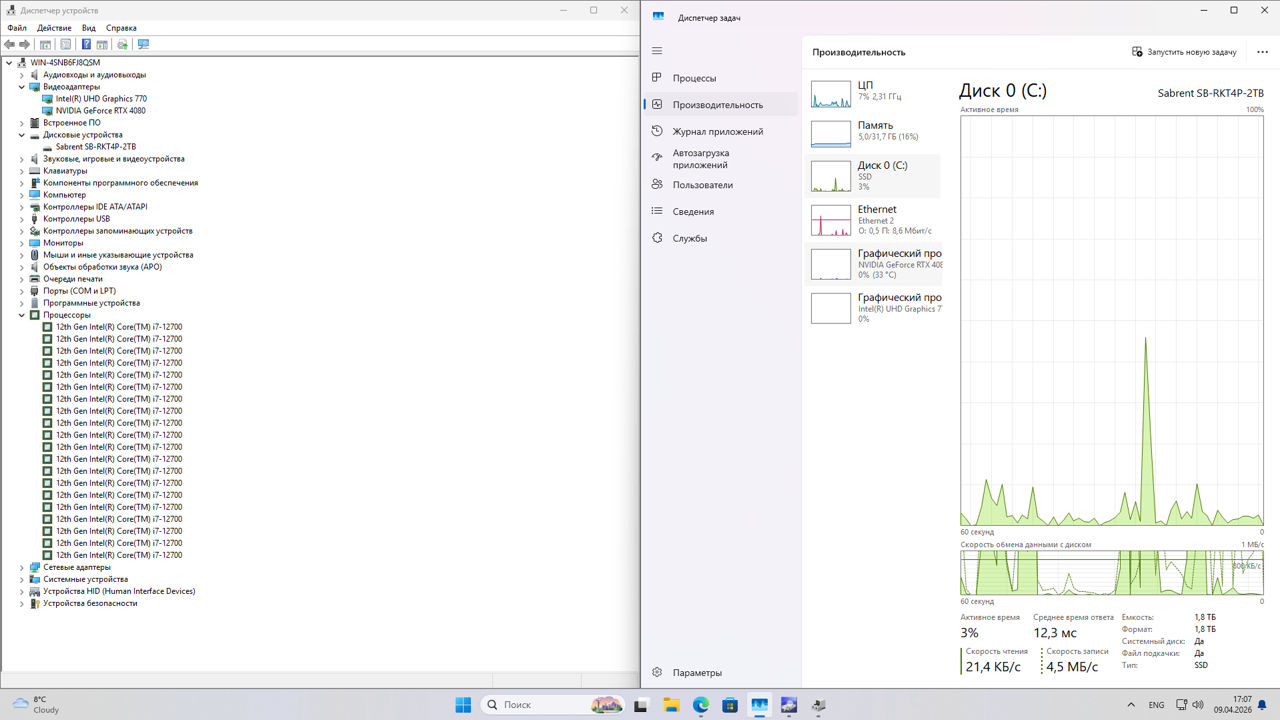Collapse the Processors (Процессоры) tree node
The height and width of the screenshot is (720, 1280).
(x=22, y=315)
